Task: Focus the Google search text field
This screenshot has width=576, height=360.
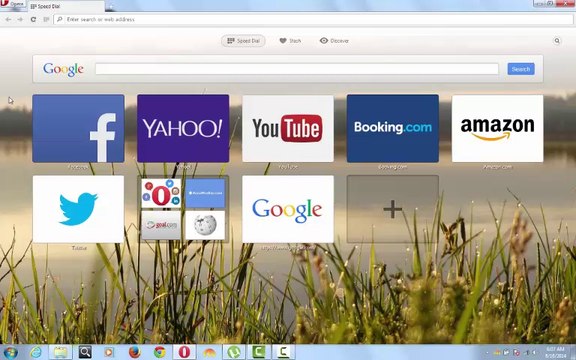Action: pyautogui.click(x=297, y=69)
